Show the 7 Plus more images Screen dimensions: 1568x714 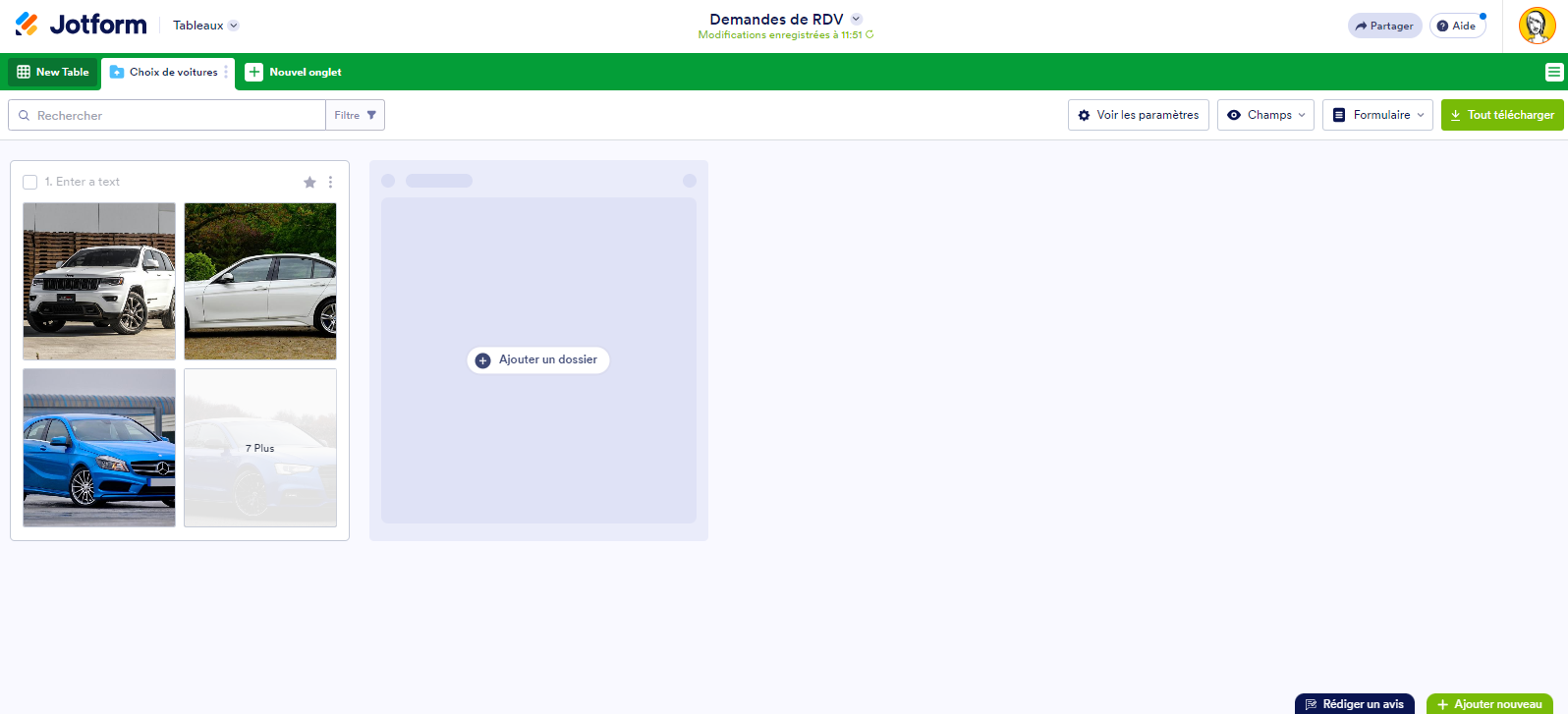(260, 448)
